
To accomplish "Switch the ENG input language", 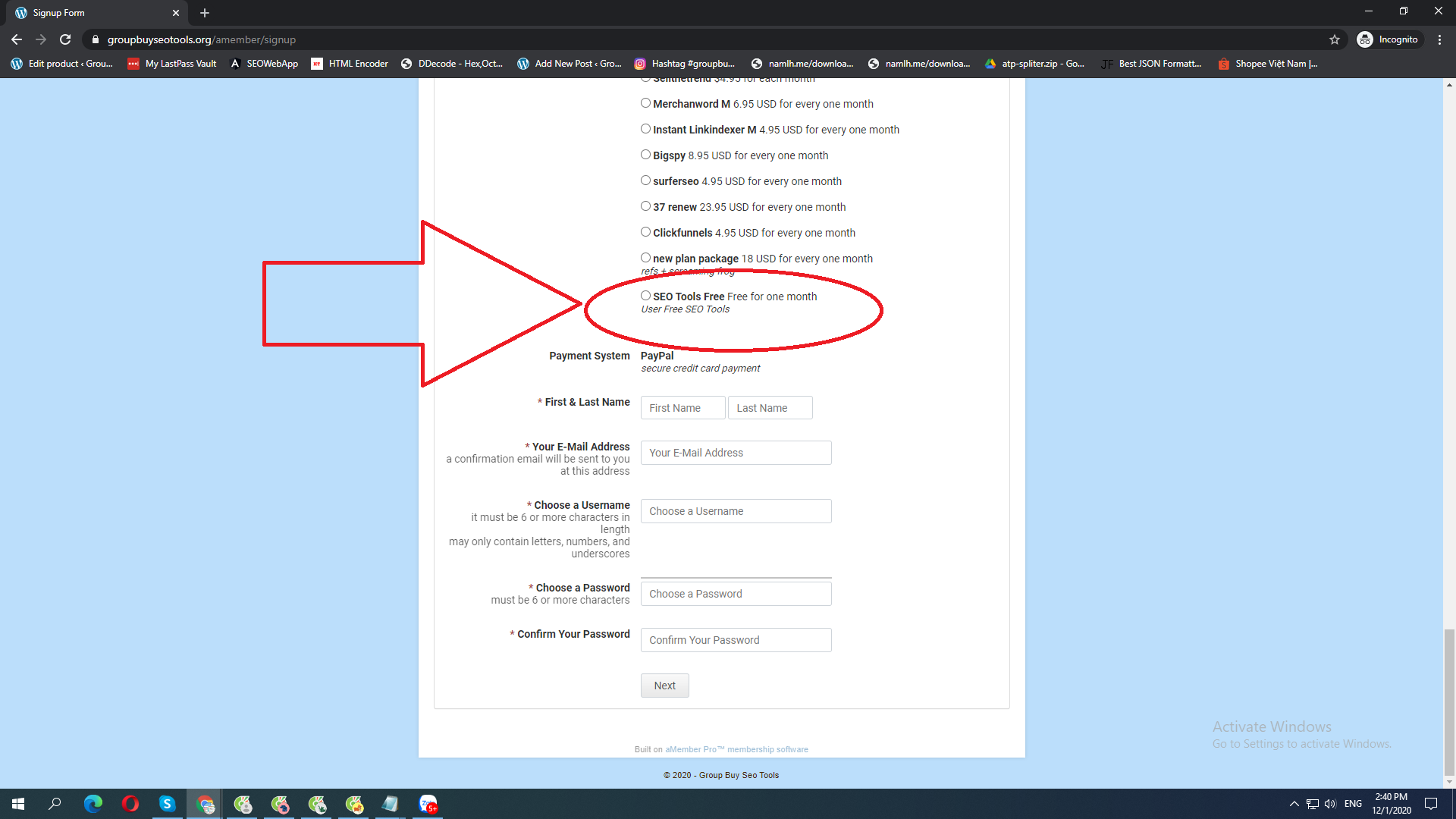I will coord(1353,804).
